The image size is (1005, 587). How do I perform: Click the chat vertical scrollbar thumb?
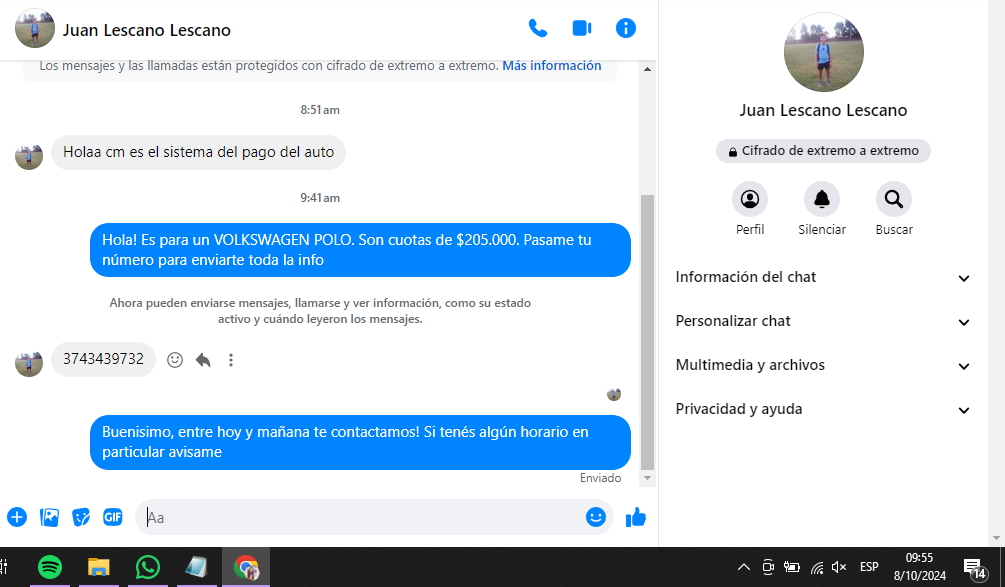[x=647, y=332]
